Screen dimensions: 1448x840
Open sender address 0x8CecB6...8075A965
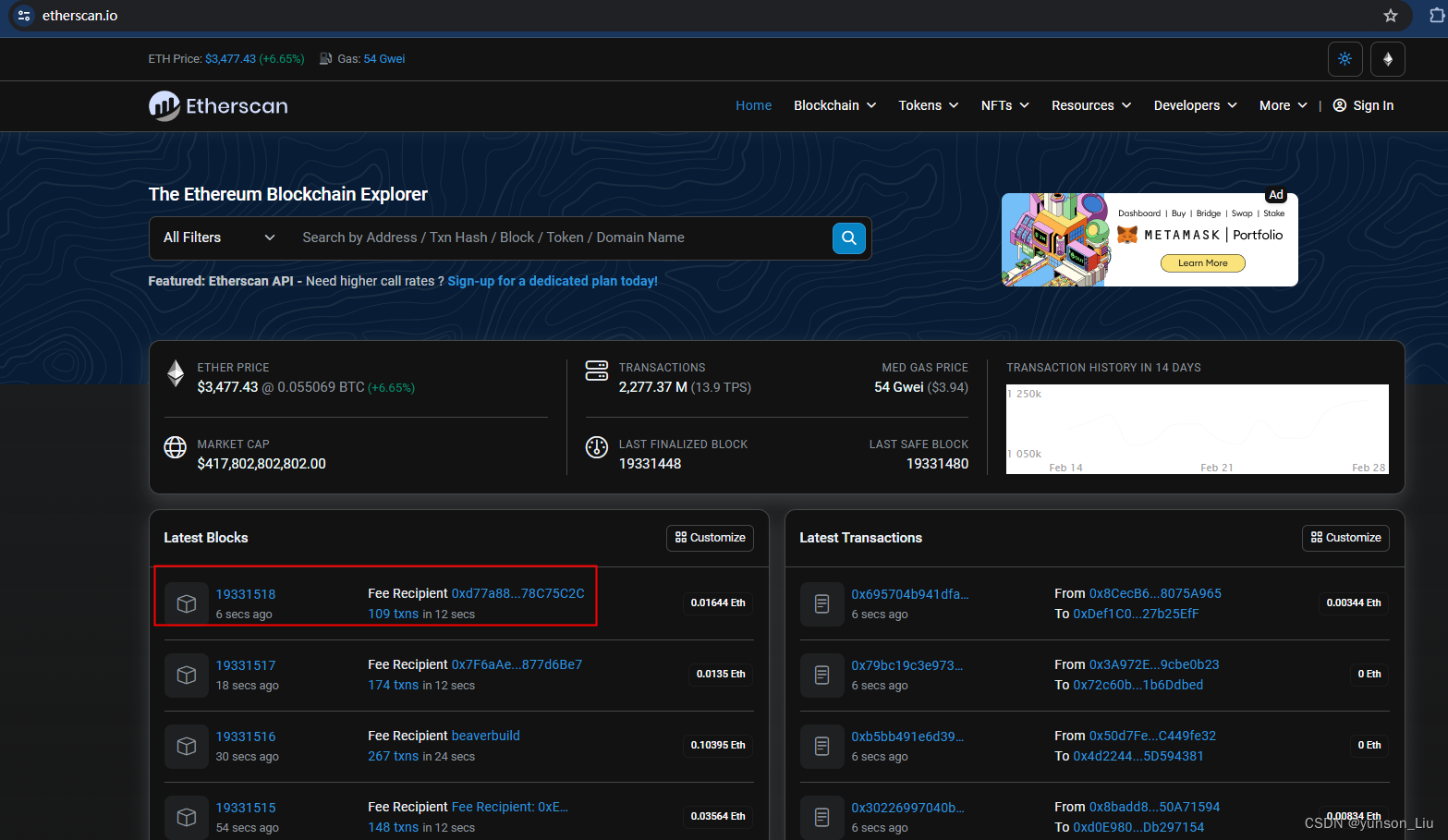tap(1155, 593)
